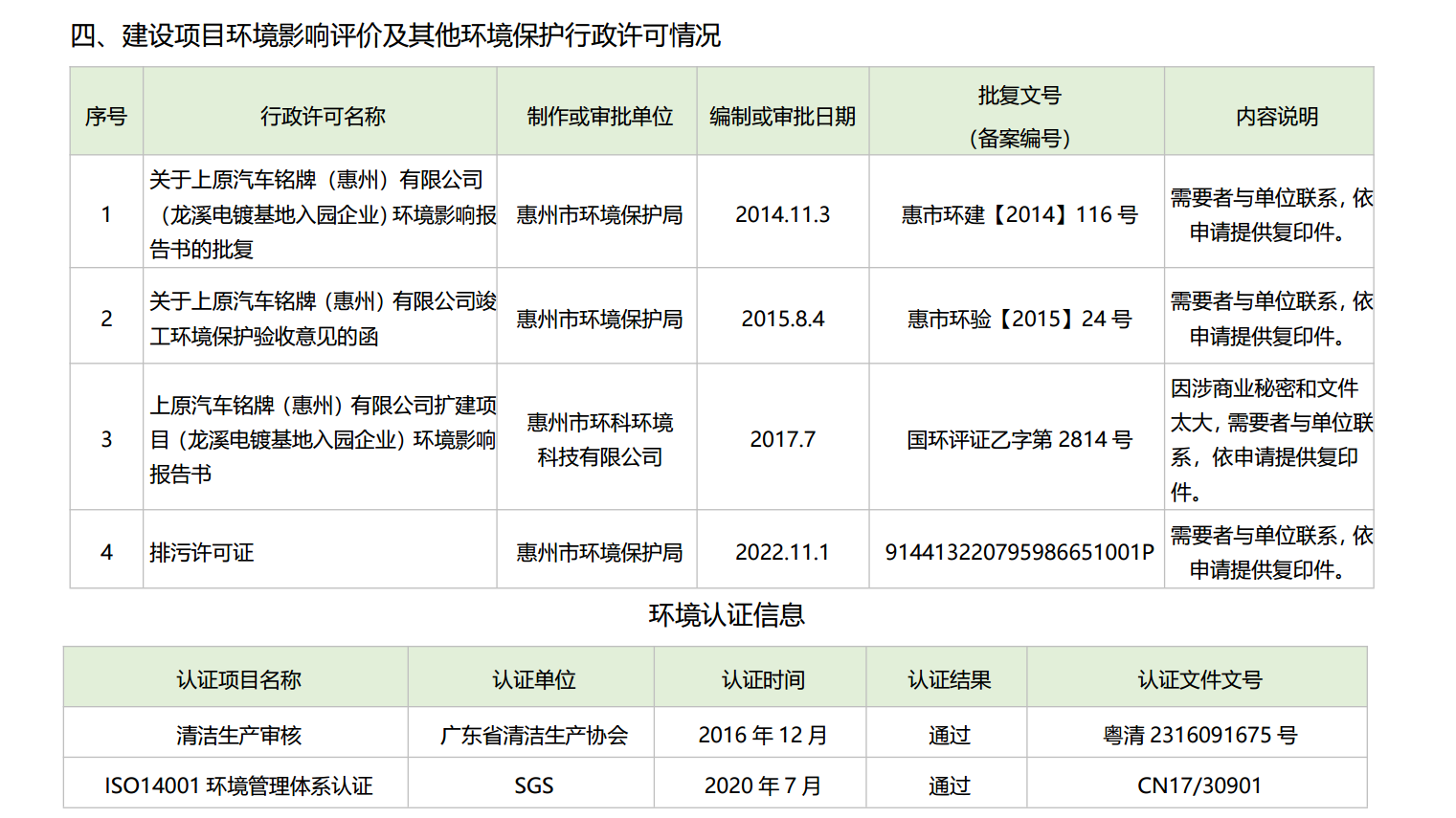Click the date 2022.11.1
Screen dimensions: 1456x818
(782, 552)
